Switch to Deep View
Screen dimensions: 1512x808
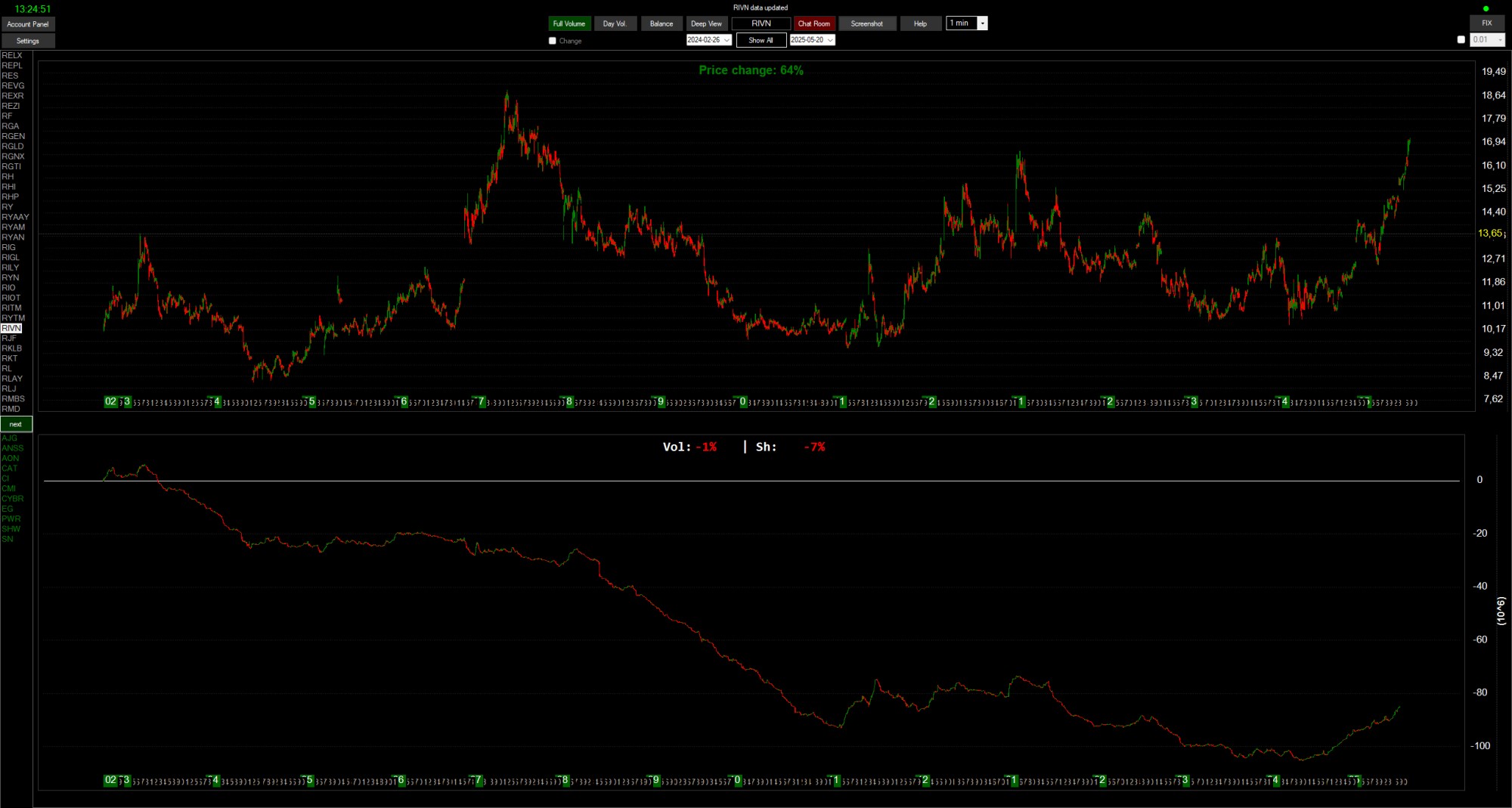pyautogui.click(x=707, y=23)
